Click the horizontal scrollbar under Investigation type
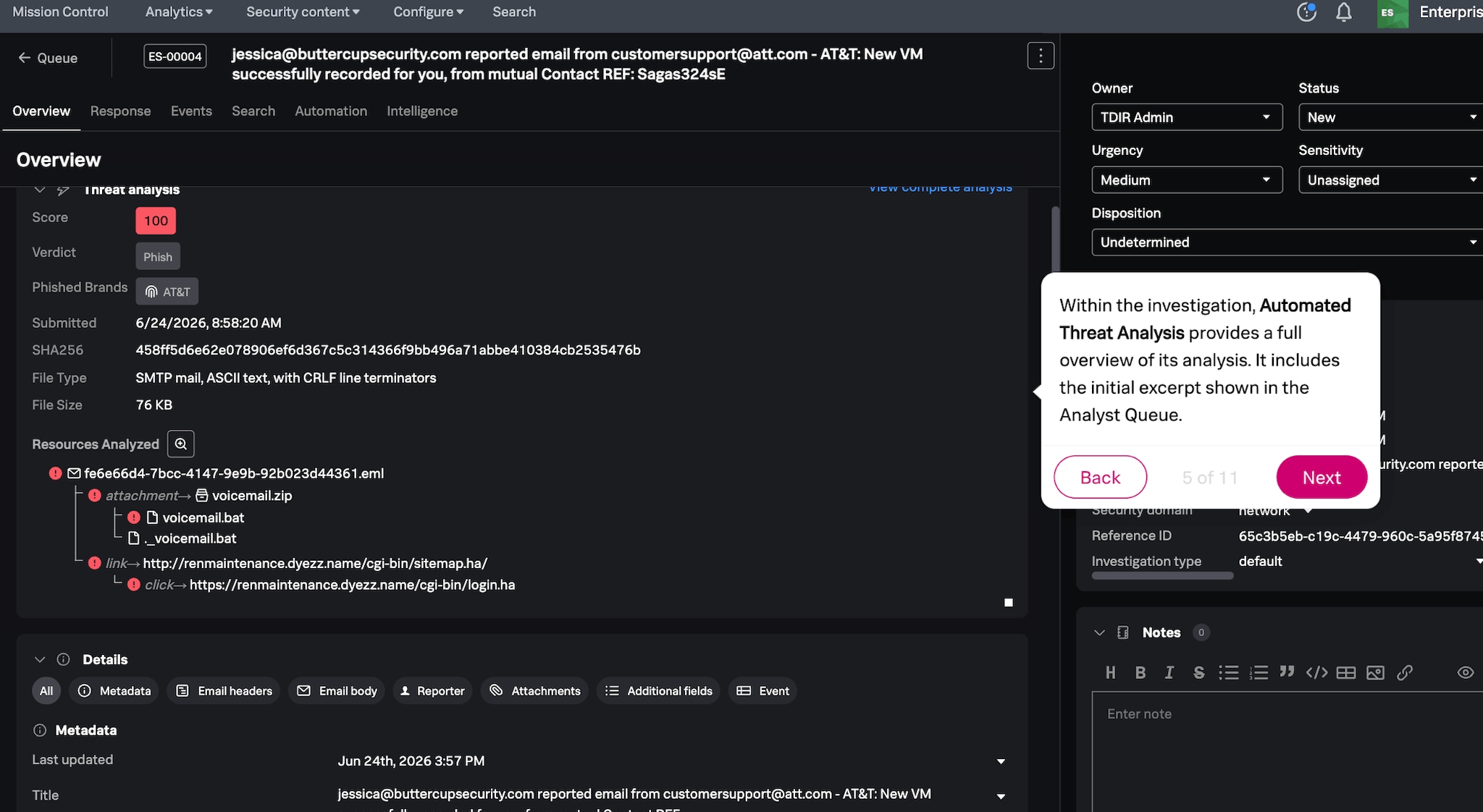Viewport: 1483px width, 812px height. coord(1162,576)
